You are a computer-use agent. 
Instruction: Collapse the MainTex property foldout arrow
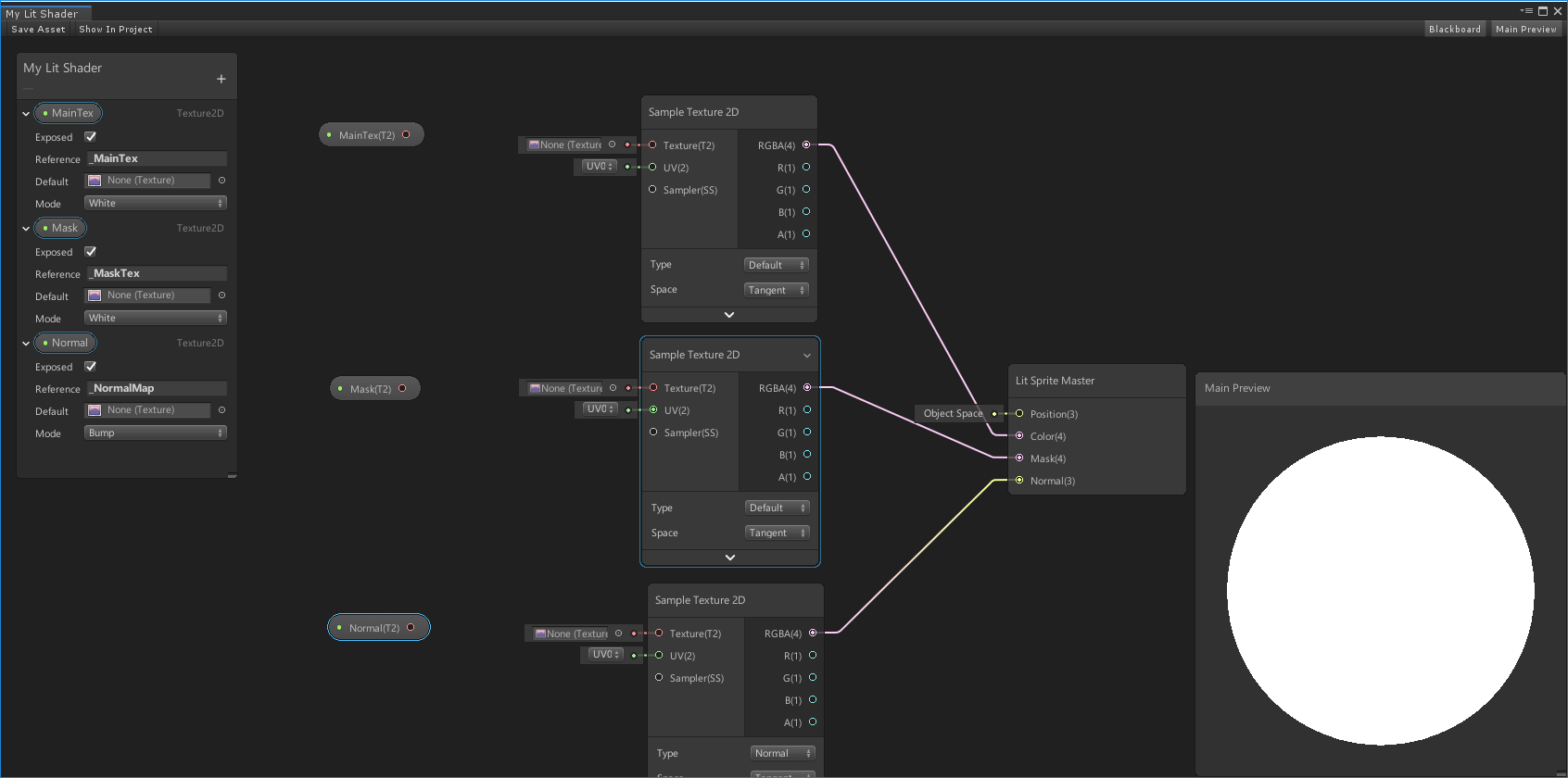pyautogui.click(x=26, y=114)
